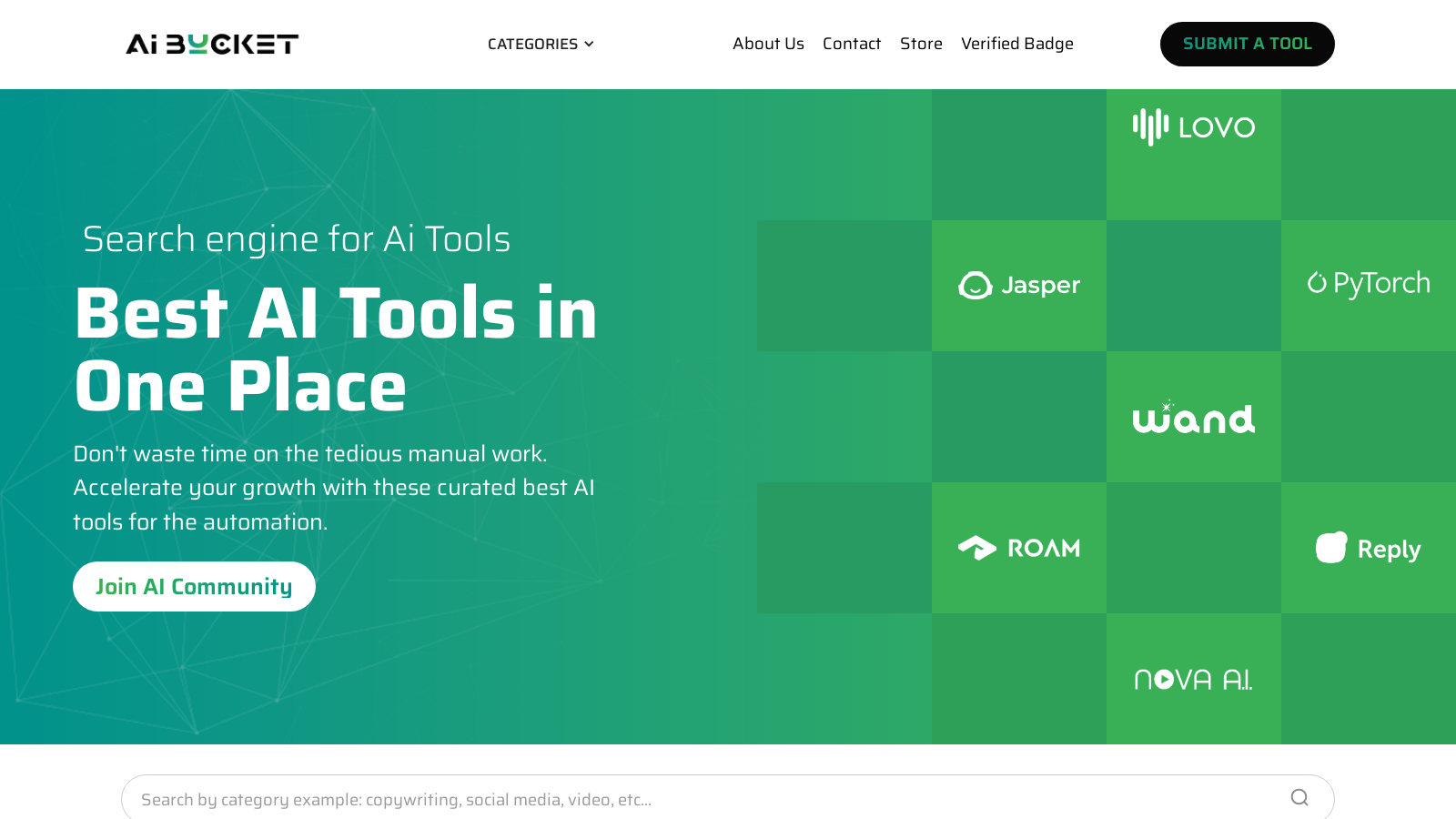The height and width of the screenshot is (819, 1456).
Task: Click the Join AI Community button
Action: [194, 587]
